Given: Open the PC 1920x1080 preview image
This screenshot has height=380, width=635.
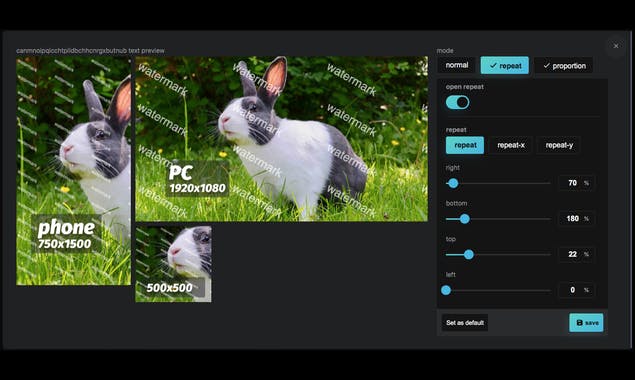Looking at the screenshot, I should (281, 139).
